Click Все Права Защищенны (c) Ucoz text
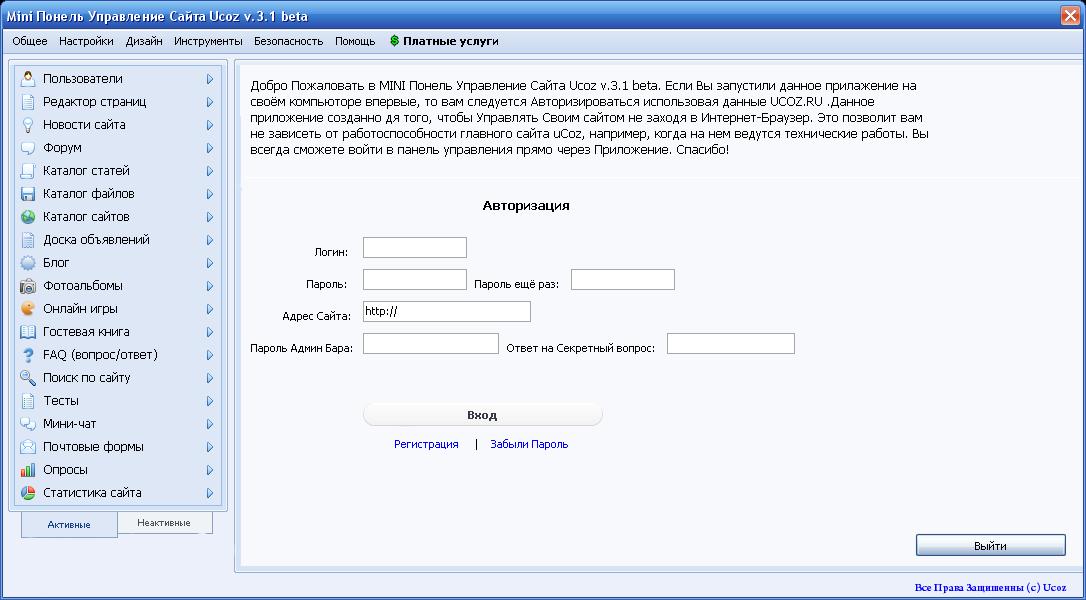Viewport: 1086px width, 600px height. coord(990,588)
